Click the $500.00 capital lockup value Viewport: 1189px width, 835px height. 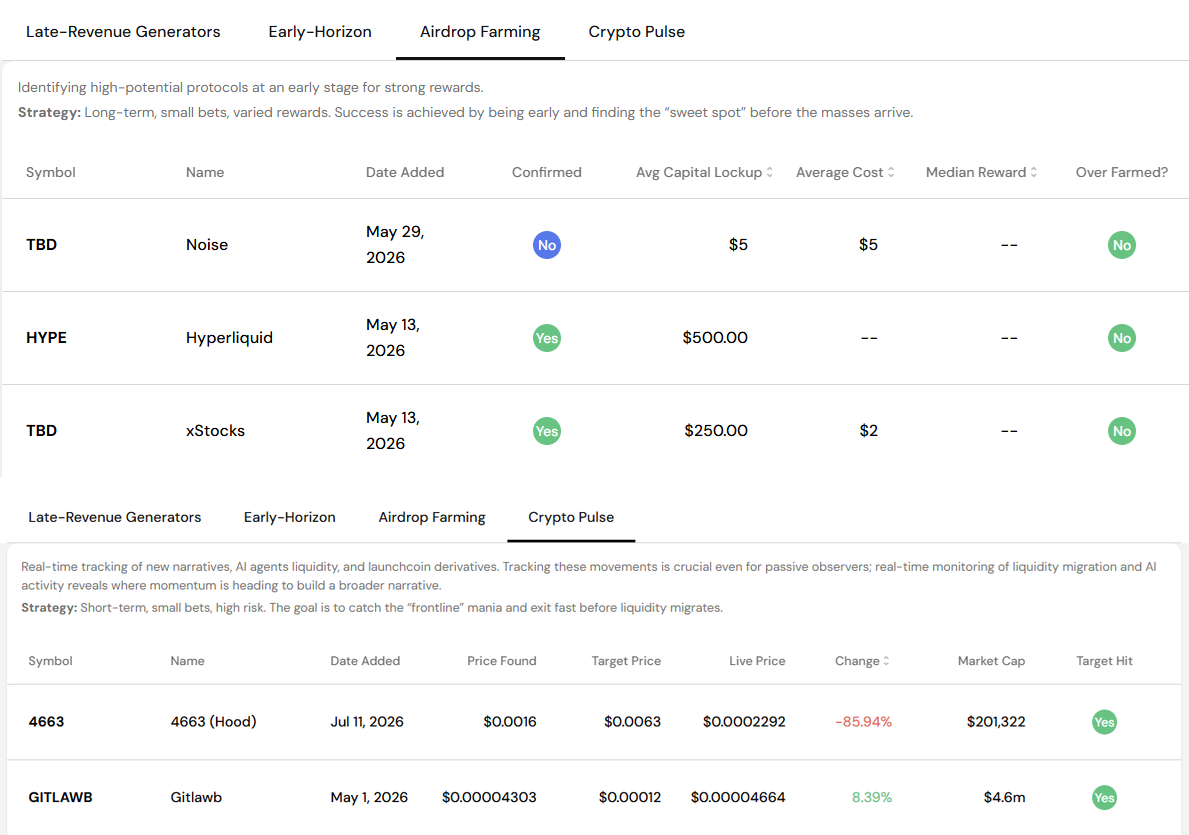click(715, 337)
